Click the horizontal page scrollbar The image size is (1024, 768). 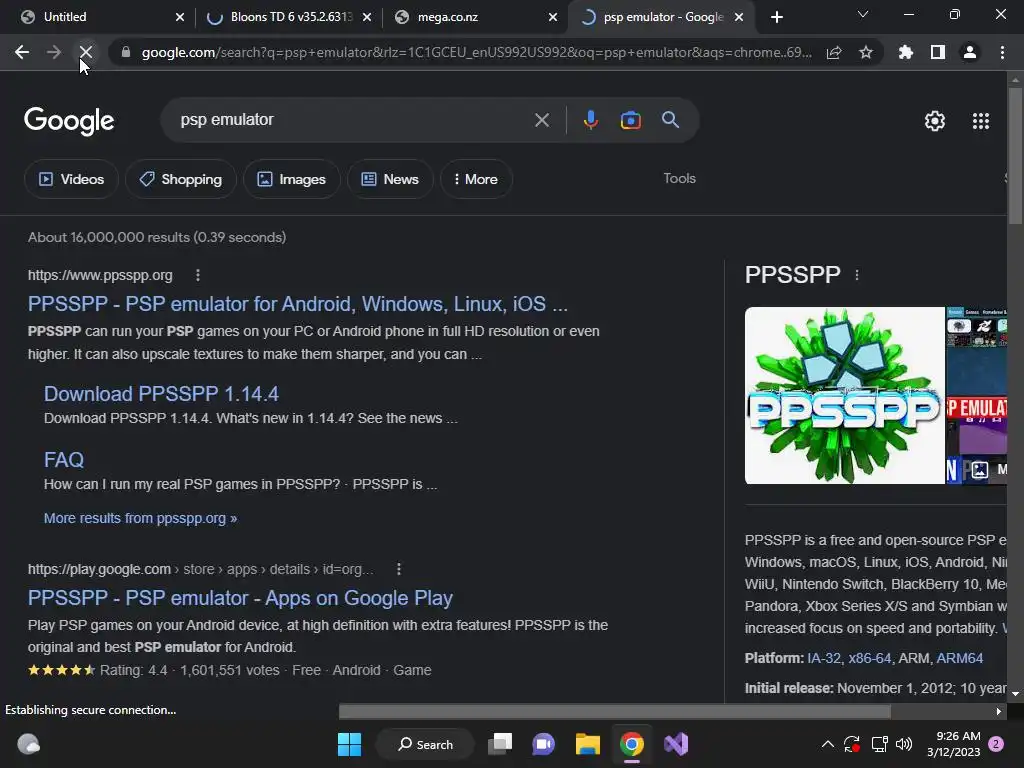[615, 711]
